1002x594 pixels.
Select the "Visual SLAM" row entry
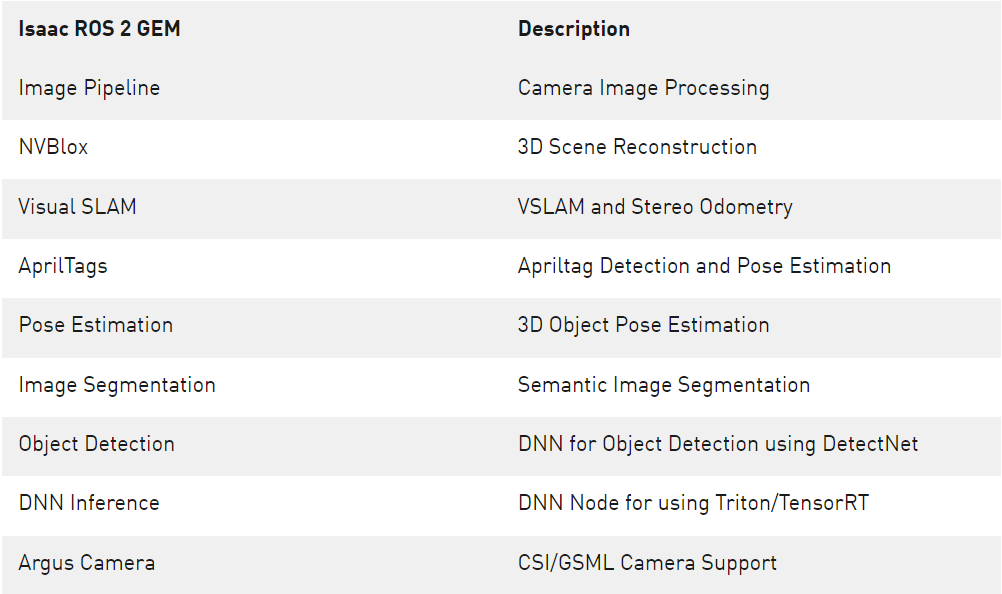coord(77,207)
